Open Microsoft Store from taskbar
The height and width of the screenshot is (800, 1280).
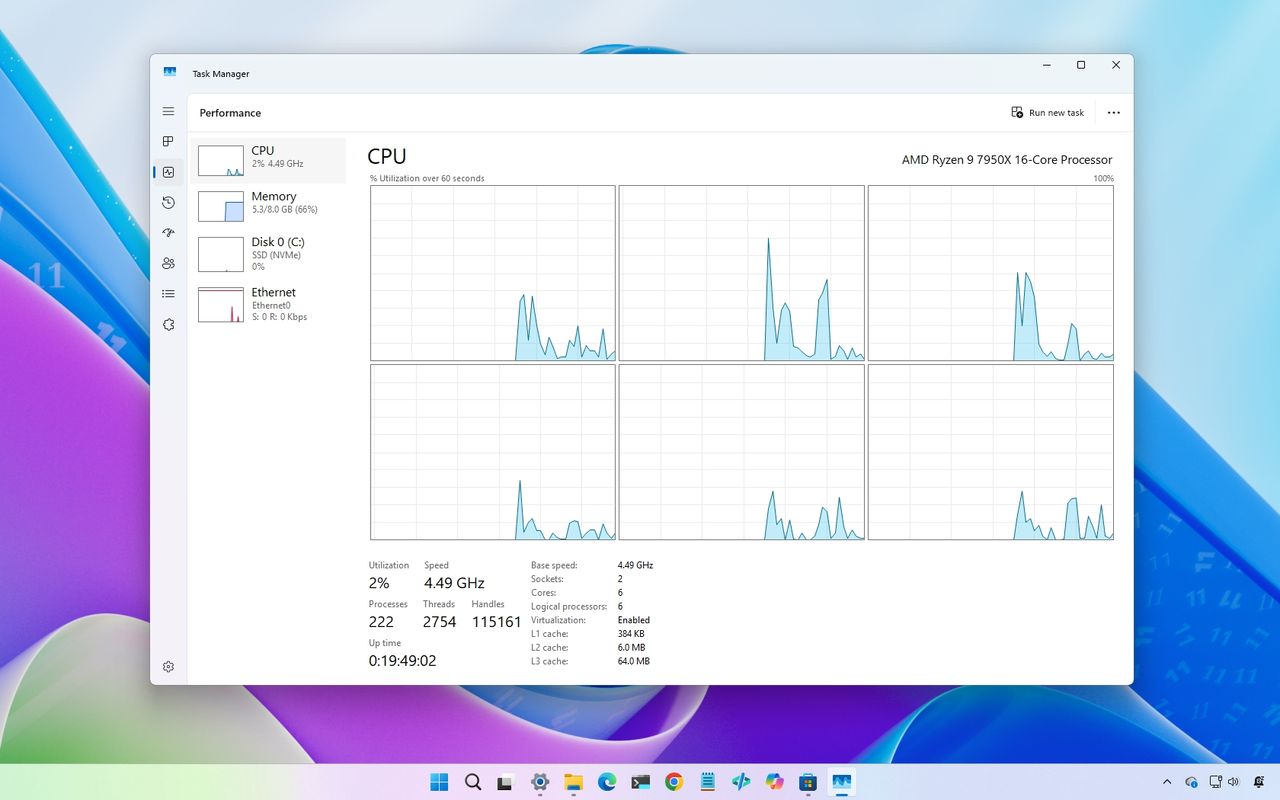click(x=808, y=782)
